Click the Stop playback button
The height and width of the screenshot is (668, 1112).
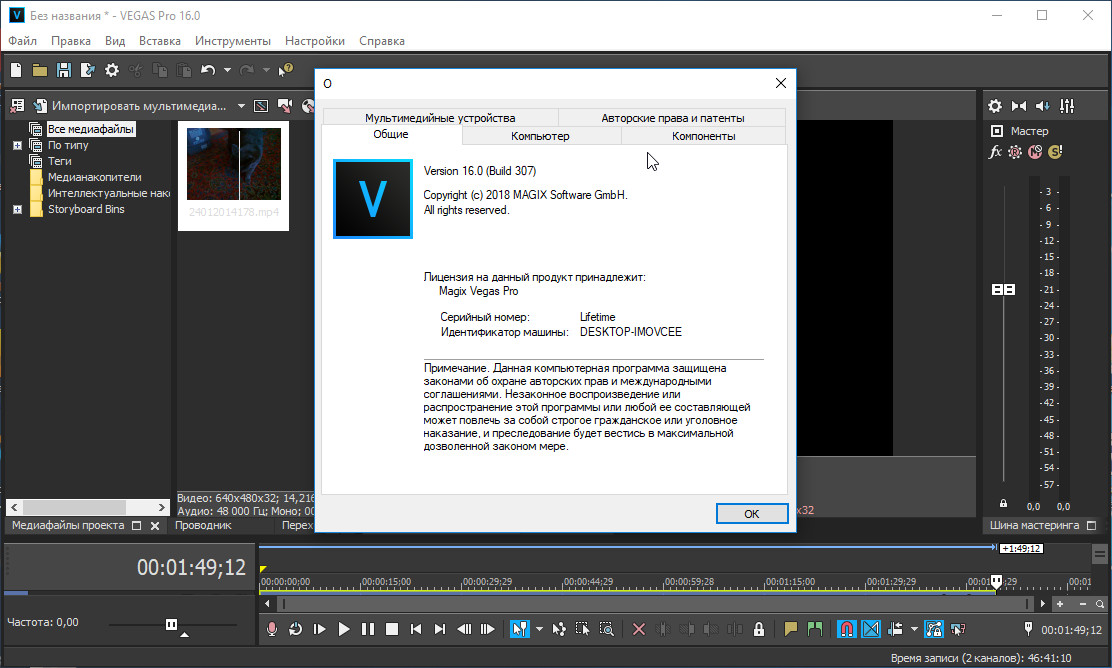click(x=392, y=629)
